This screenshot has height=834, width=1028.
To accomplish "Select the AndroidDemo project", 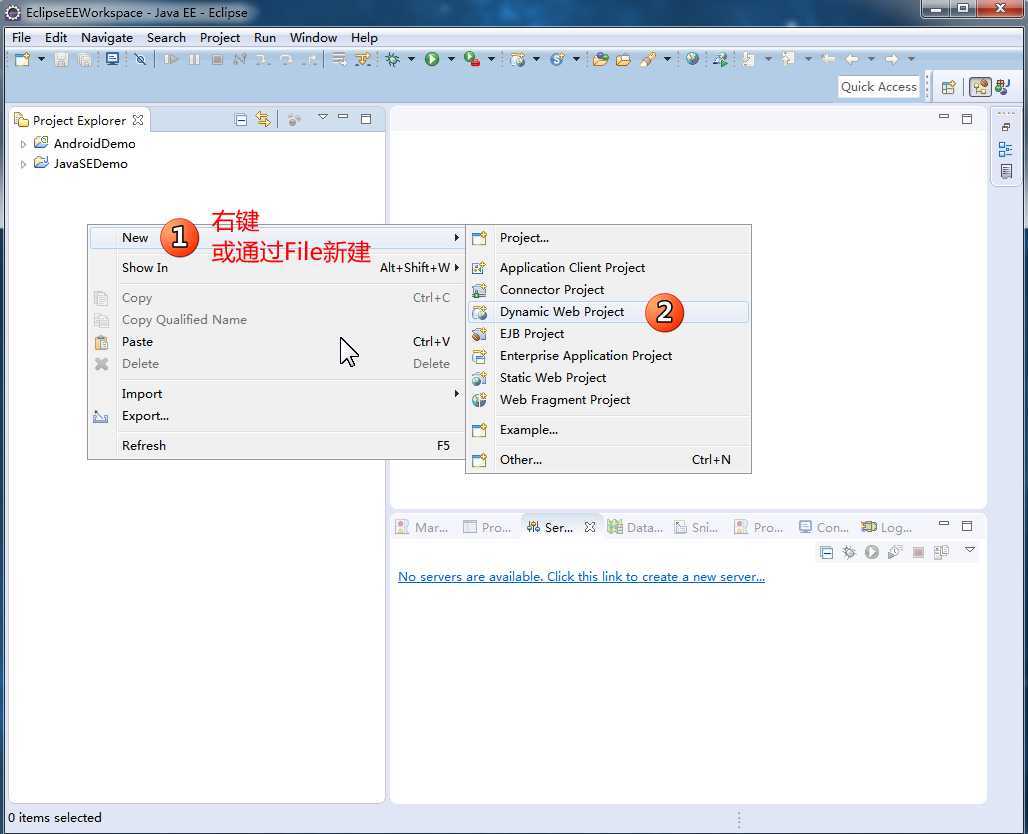I will (94, 144).
